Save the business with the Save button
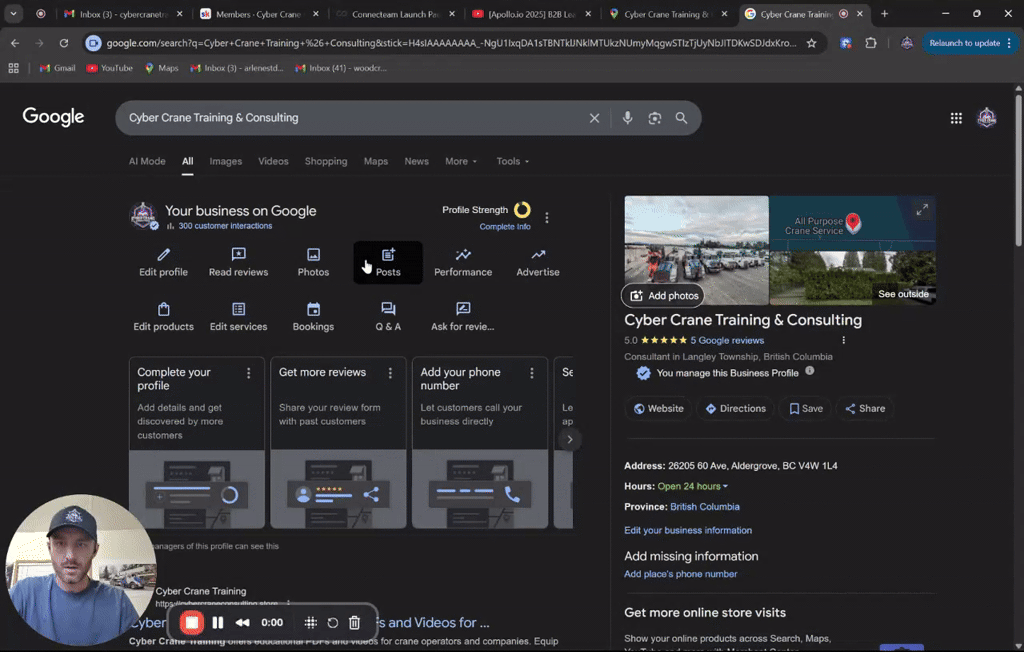This screenshot has width=1024, height=652. point(805,408)
